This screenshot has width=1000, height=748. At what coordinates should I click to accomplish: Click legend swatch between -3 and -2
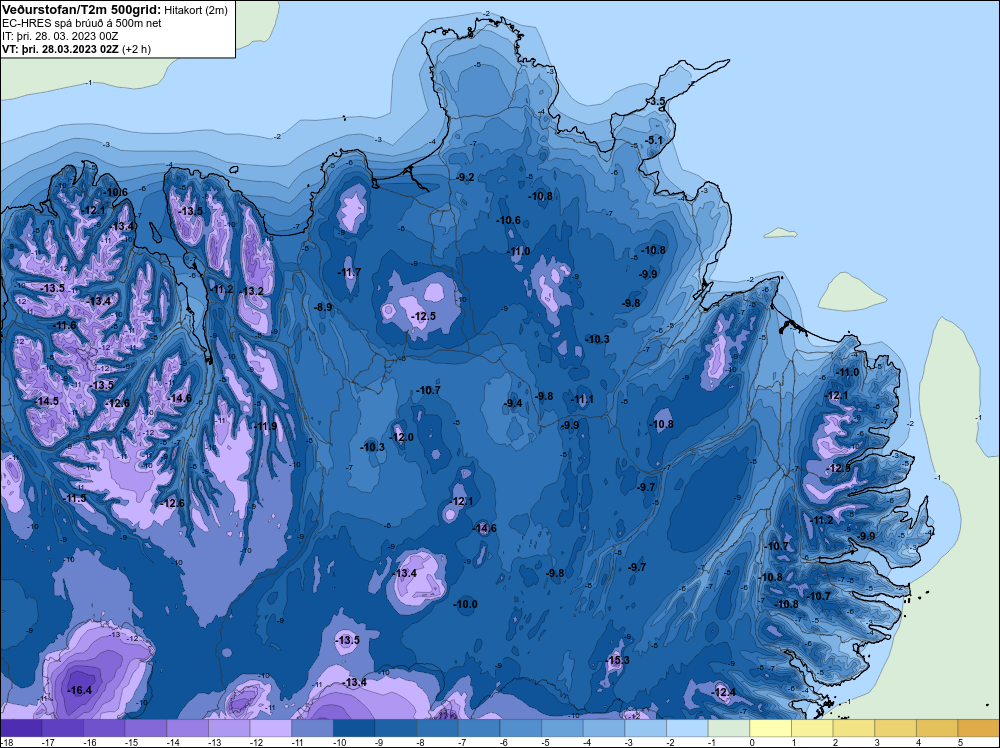click(646, 728)
